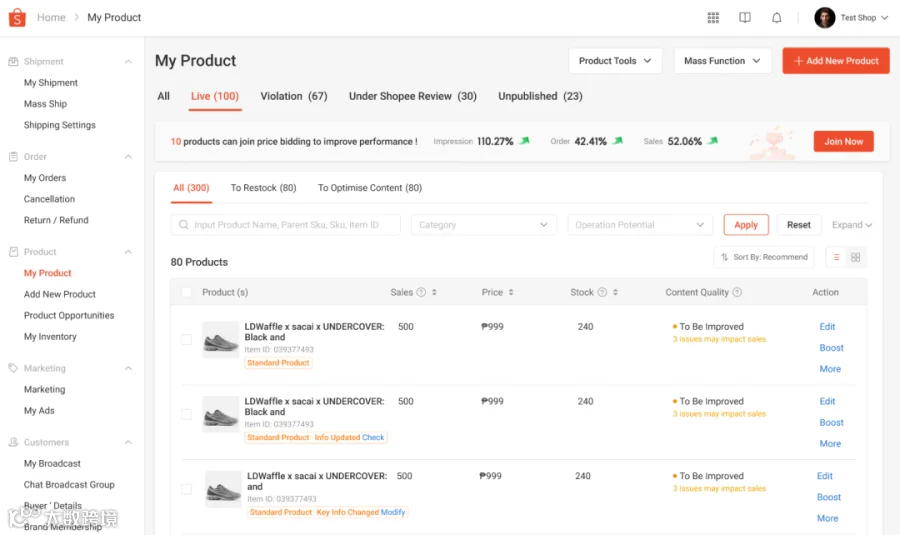Reset the product filters
The height and width of the screenshot is (535, 900).
[x=798, y=225]
